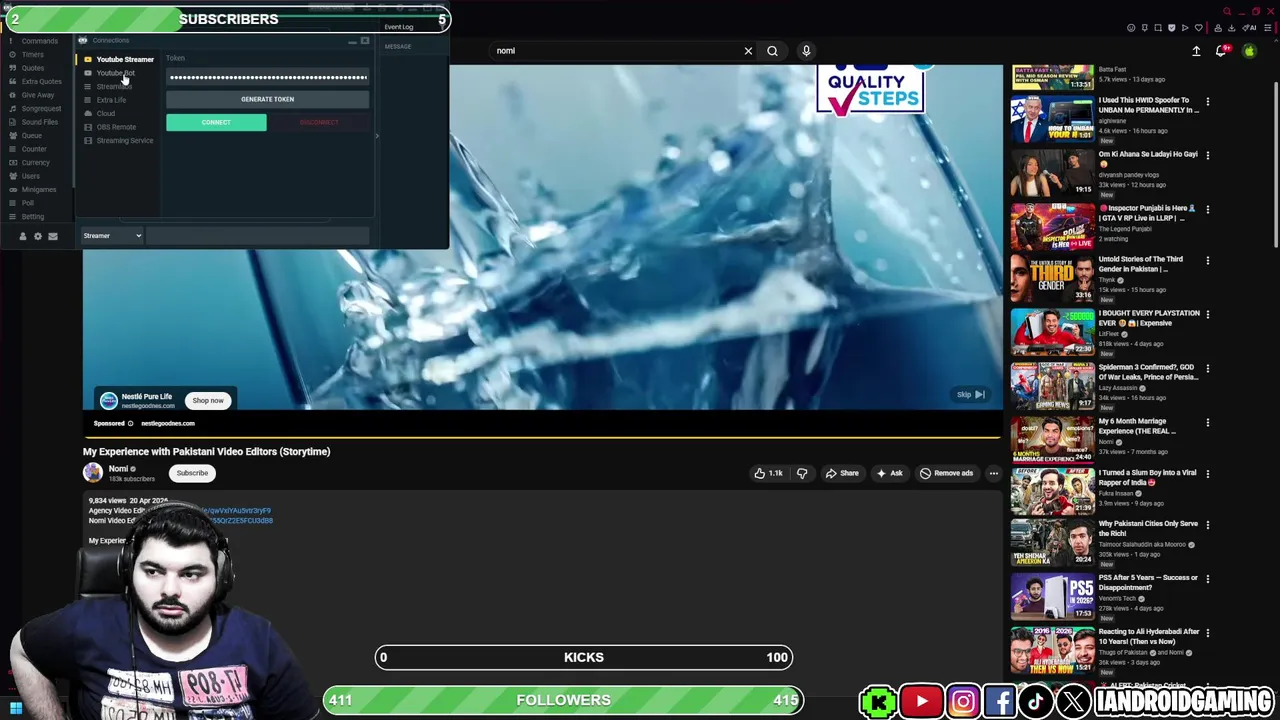Click the YouTube upload arrow icon
Image resolution: width=1280 pixels, height=720 pixels.
[1196, 51]
